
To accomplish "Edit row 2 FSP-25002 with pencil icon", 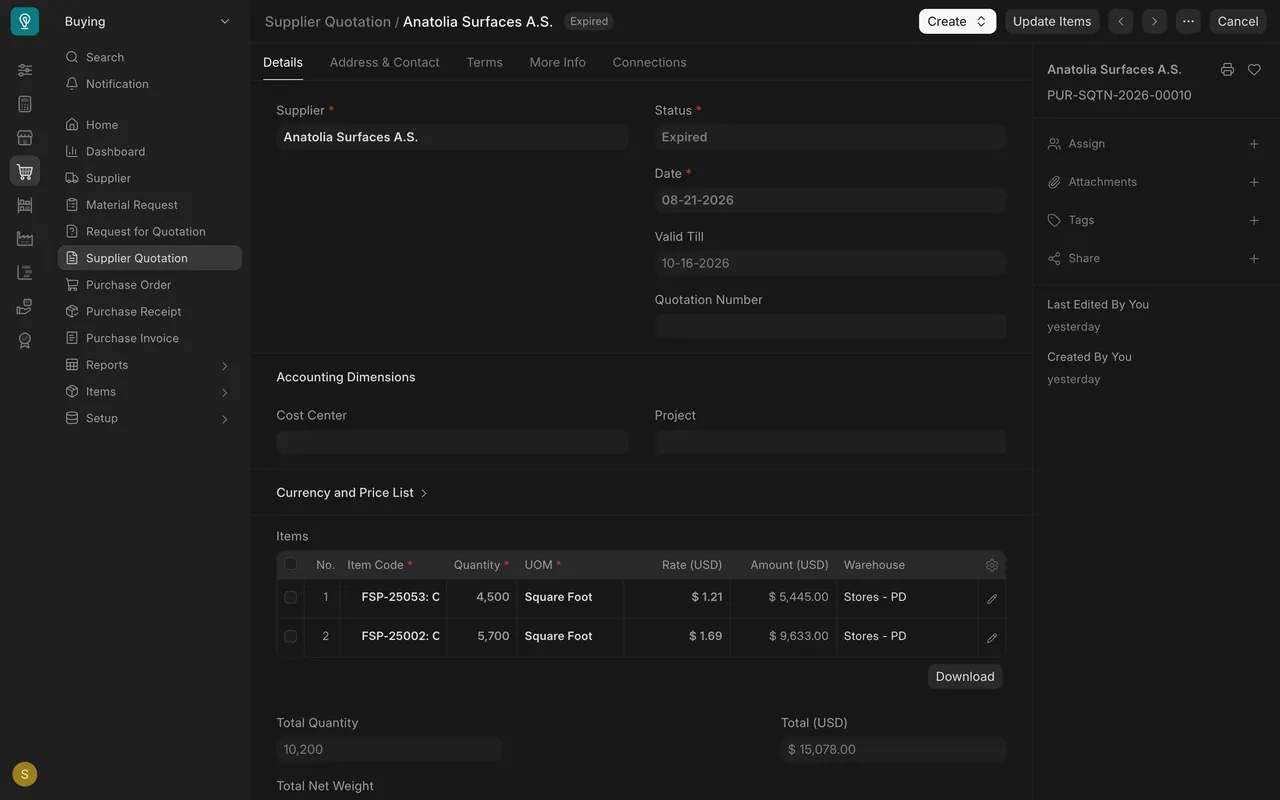I will tap(992, 638).
